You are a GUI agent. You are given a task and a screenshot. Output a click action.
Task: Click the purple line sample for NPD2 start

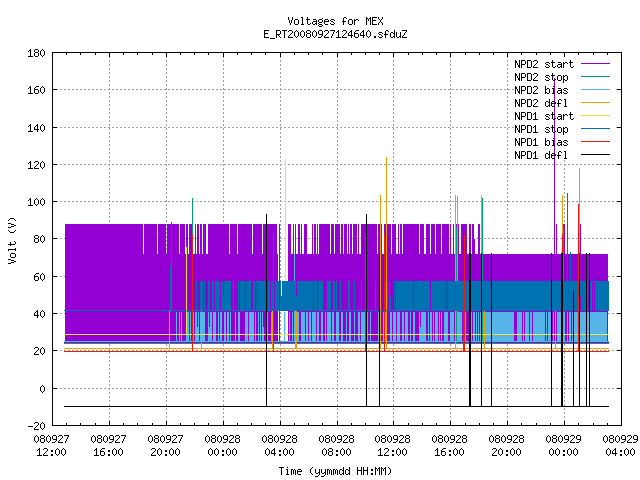click(x=595, y=64)
